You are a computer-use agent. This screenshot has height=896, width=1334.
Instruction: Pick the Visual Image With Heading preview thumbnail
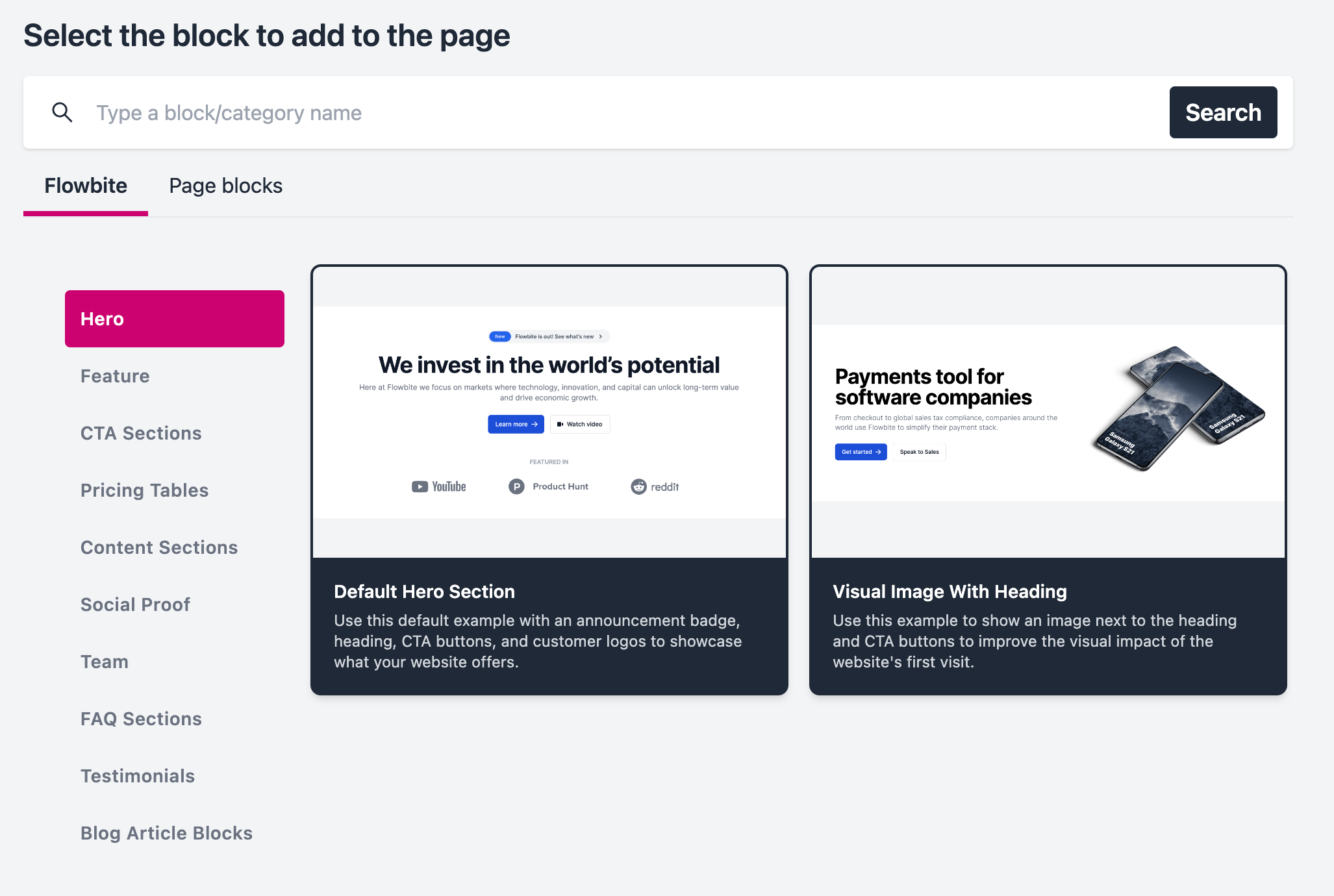pyautogui.click(x=1048, y=412)
